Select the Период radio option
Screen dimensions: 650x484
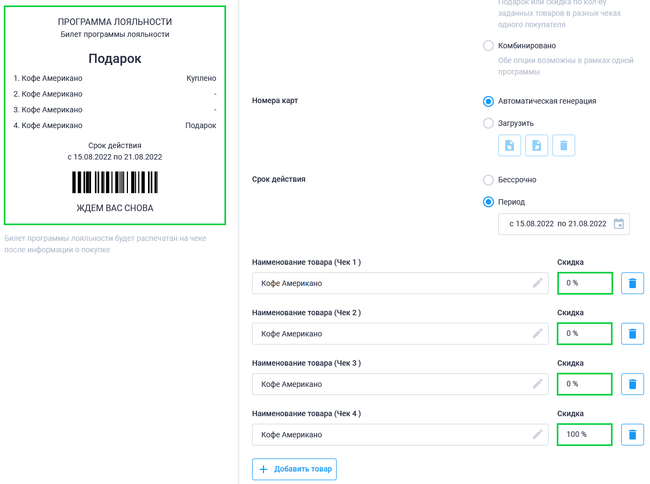pyautogui.click(x=488, y=202)
